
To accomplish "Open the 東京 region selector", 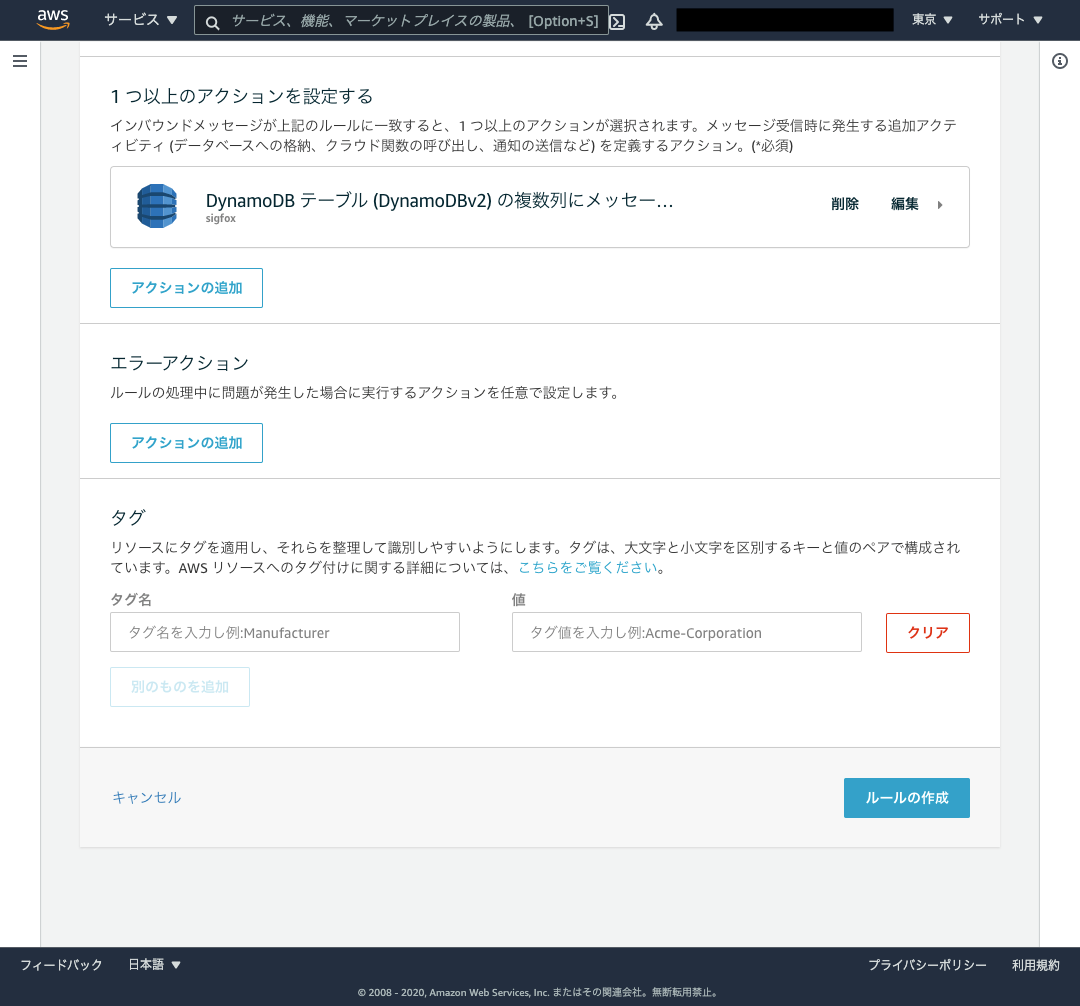I will coord(930,19).
